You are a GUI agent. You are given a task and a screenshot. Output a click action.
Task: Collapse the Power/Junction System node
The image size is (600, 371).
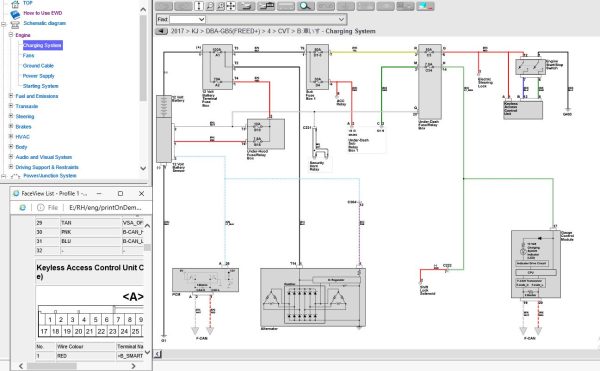[x=3, y=176]
